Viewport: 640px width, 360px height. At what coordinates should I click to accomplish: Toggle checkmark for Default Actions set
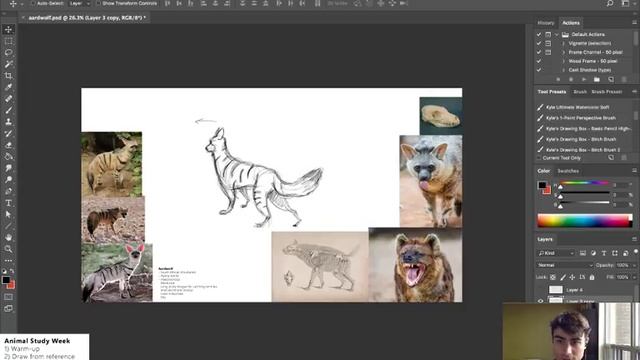pyautogui.click(x=539, y=34)
